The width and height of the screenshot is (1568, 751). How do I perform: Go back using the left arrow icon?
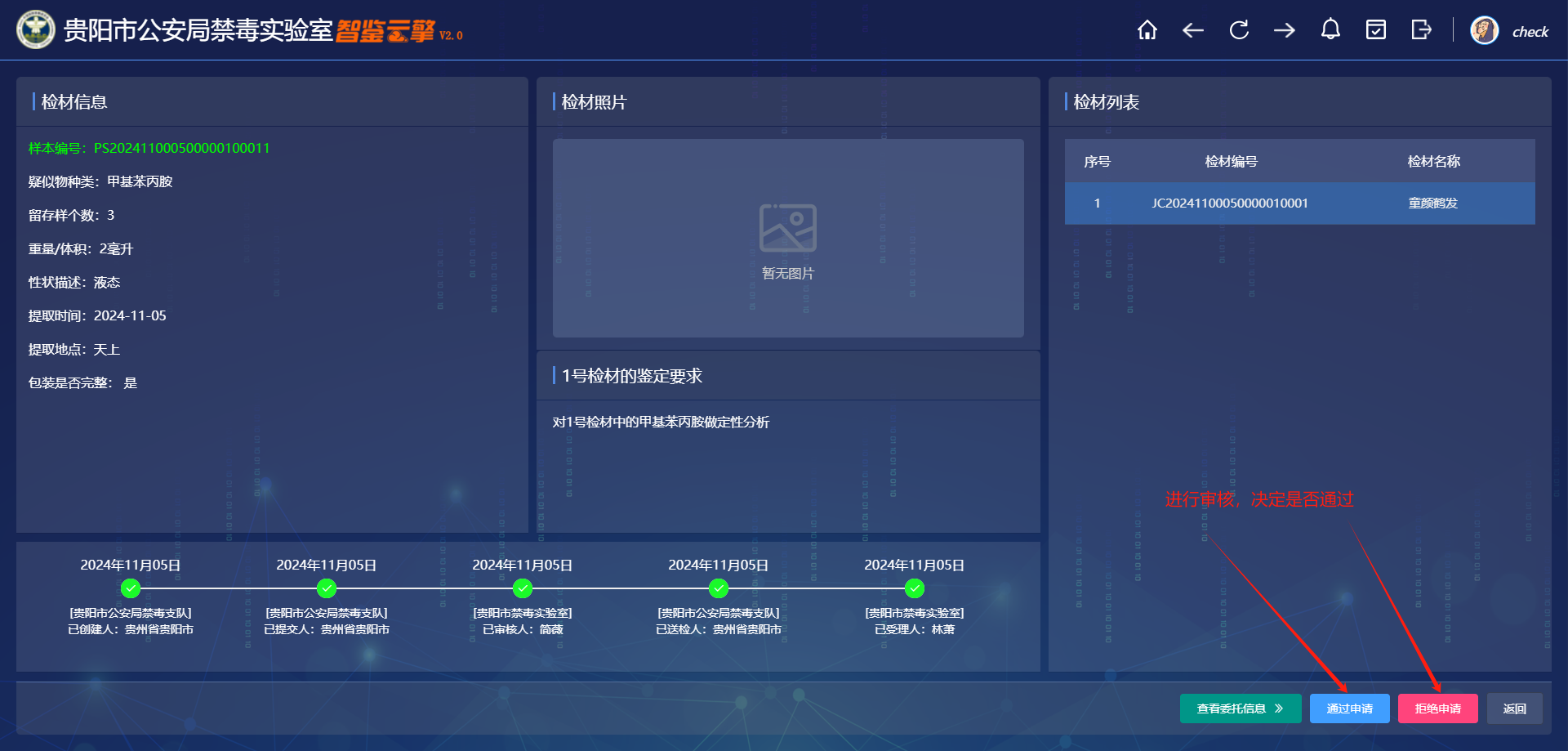(1193, 30)
